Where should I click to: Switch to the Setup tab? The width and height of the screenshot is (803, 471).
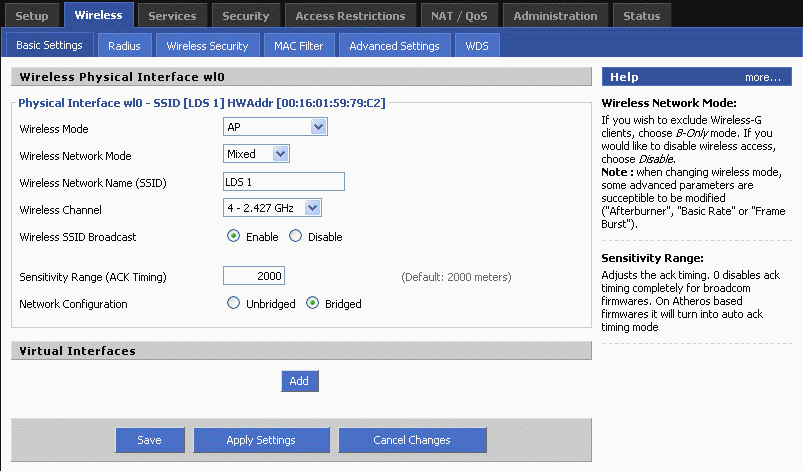(32, 16)
